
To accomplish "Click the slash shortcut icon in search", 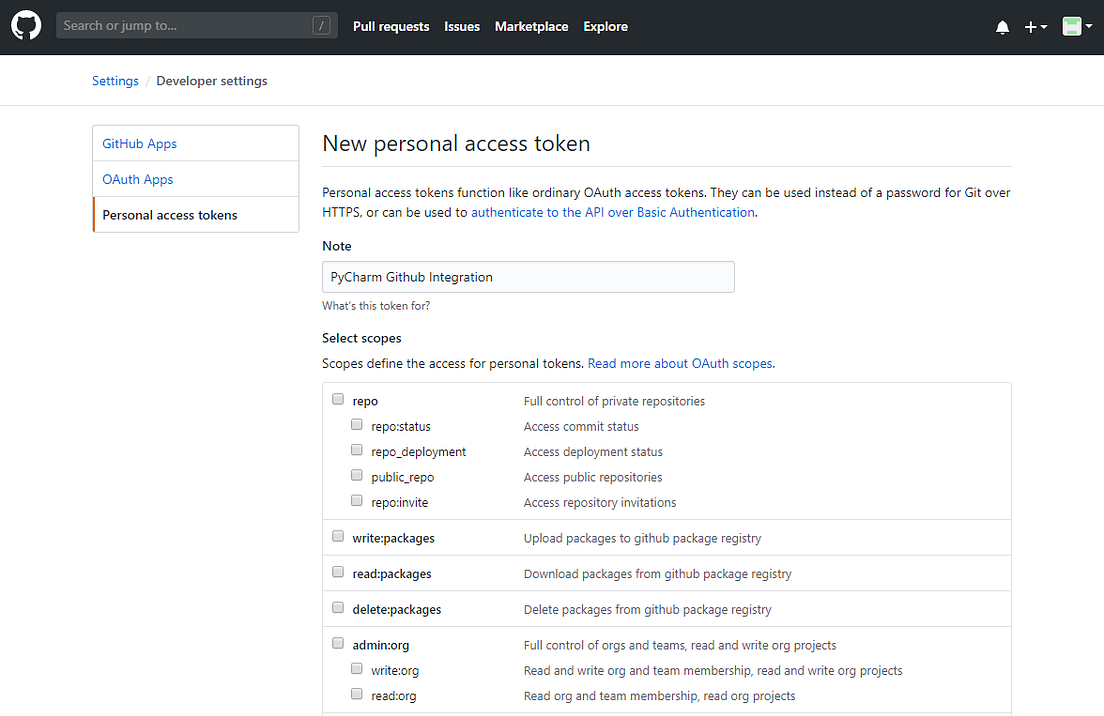I will (321, 26).
